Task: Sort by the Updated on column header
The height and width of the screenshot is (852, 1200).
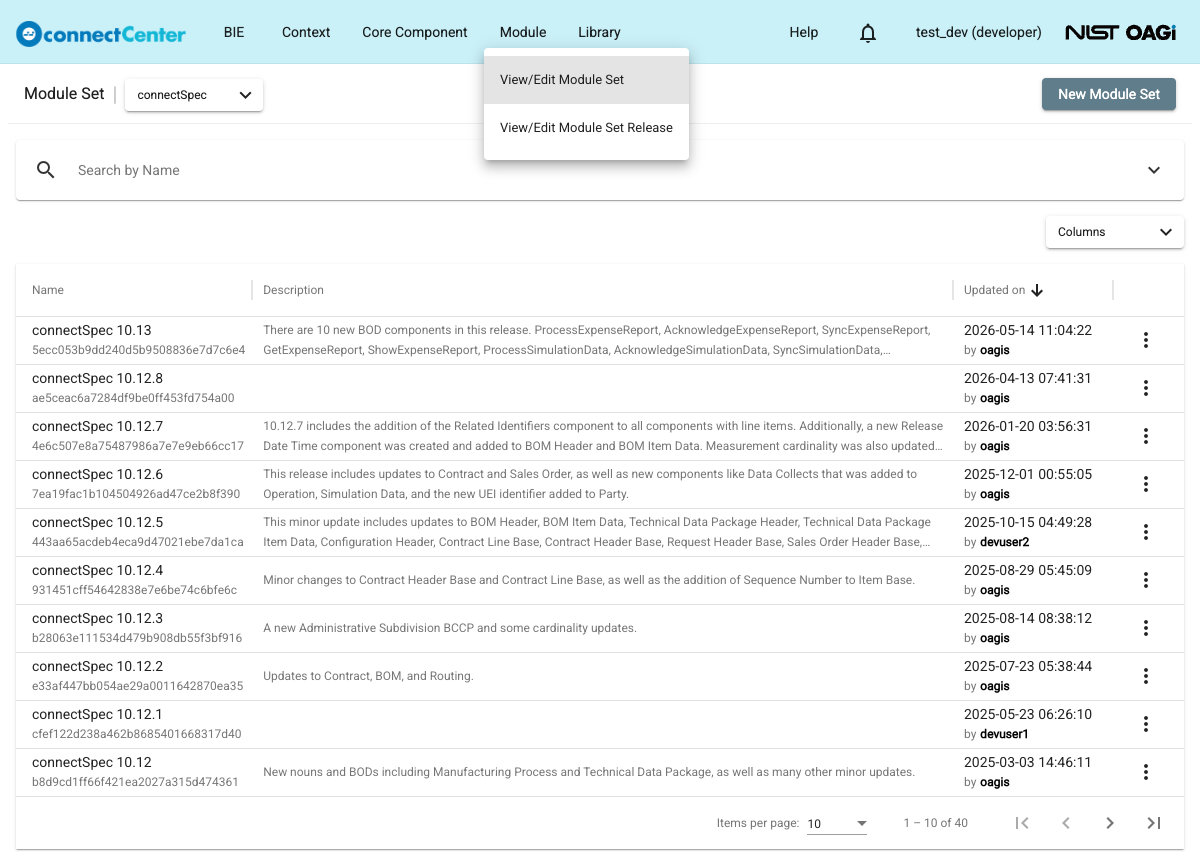Action: click(994, 290)
